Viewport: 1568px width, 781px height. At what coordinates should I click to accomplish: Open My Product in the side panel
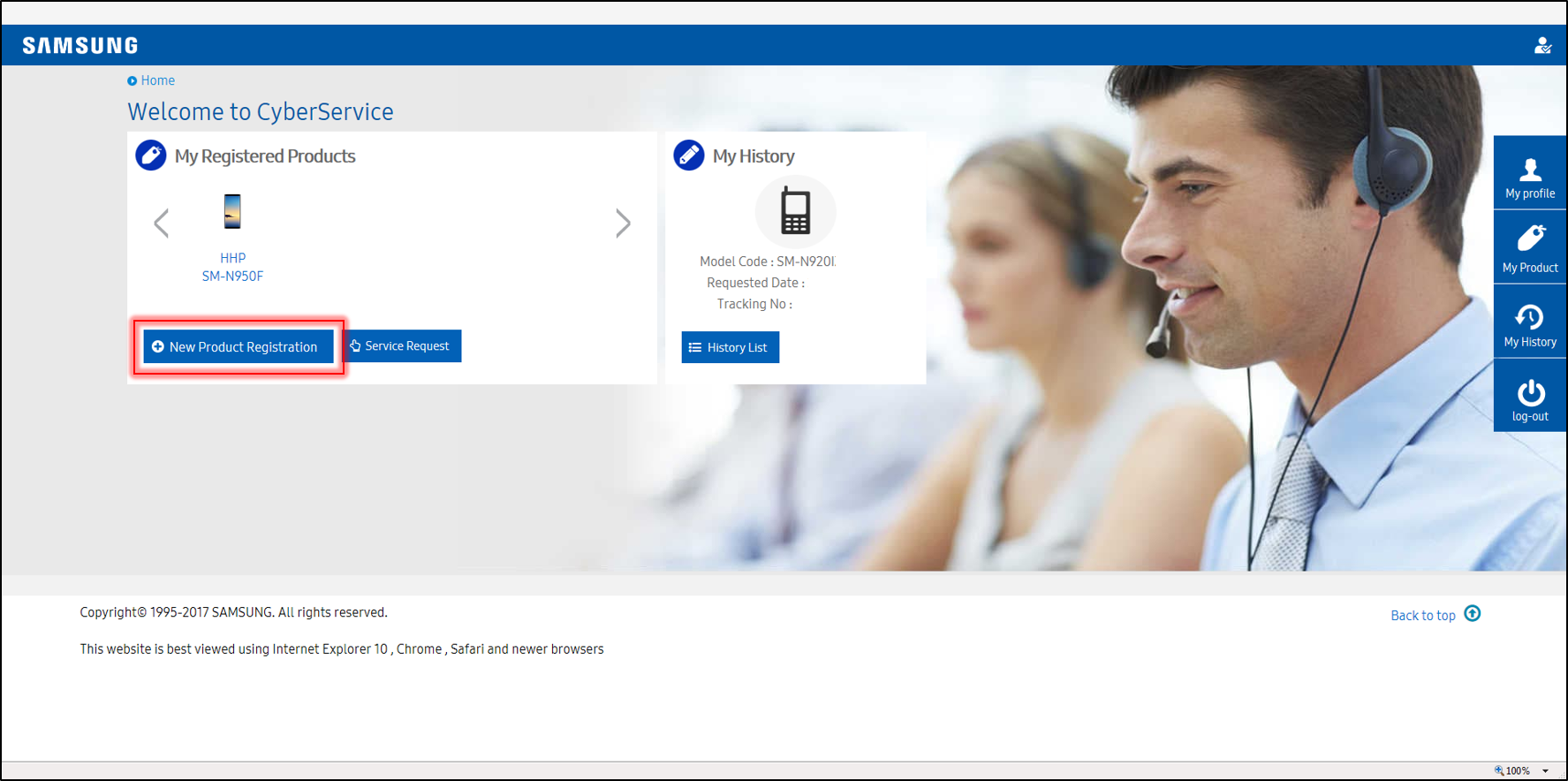(x=1530, y=247)
